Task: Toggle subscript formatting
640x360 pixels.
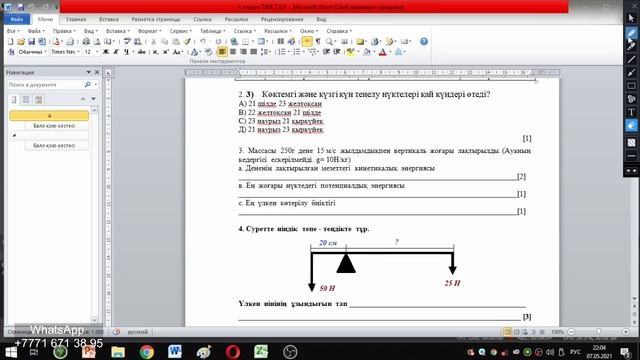Action: [156, 52]
